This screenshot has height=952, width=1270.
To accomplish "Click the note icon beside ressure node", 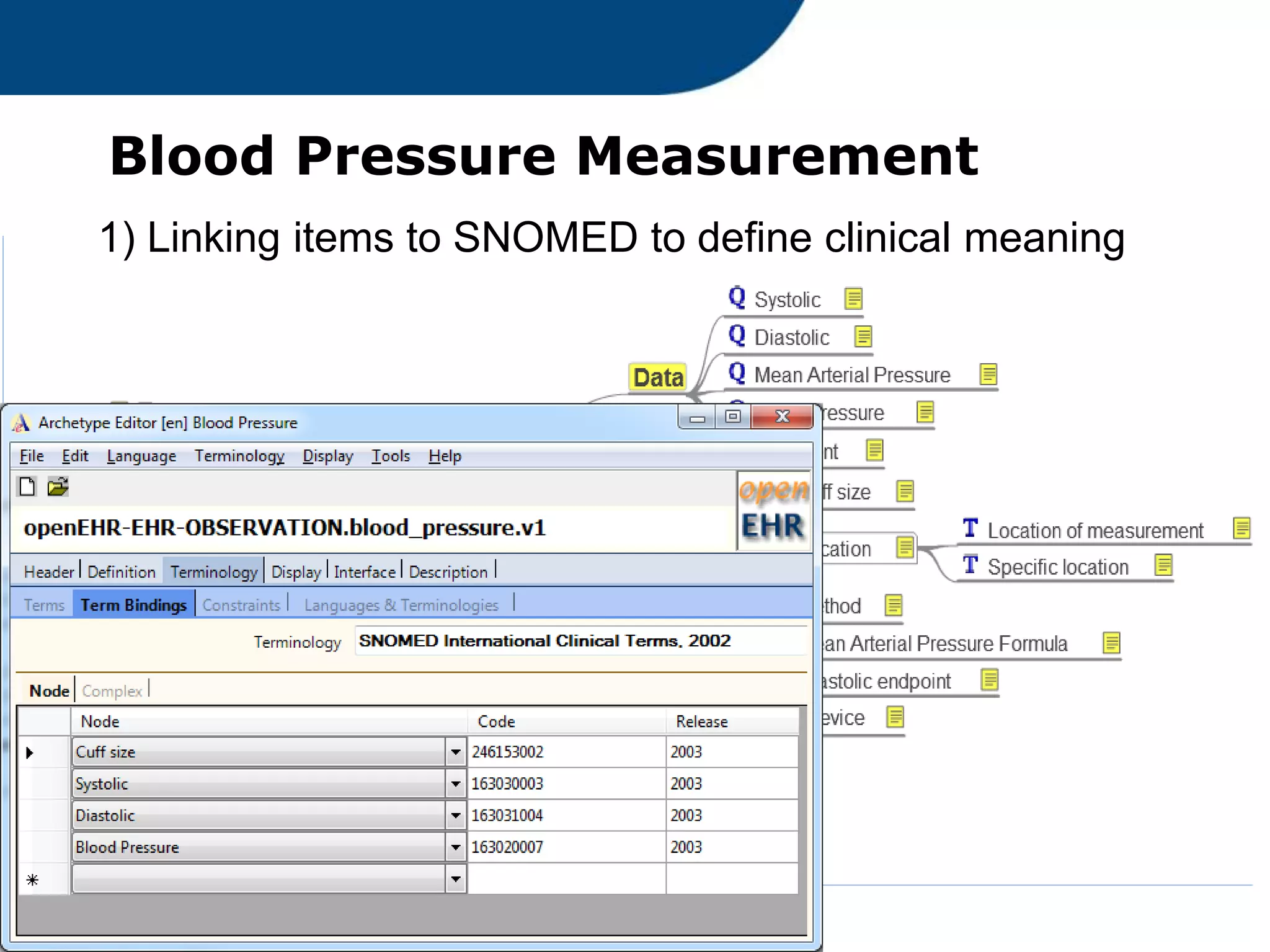I will point(925,412).
